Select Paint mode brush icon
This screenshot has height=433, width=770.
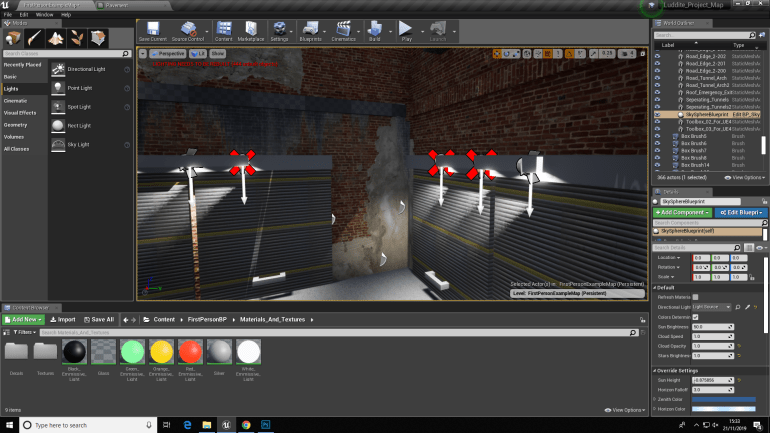pyautogui.click(x=34, y=38)
